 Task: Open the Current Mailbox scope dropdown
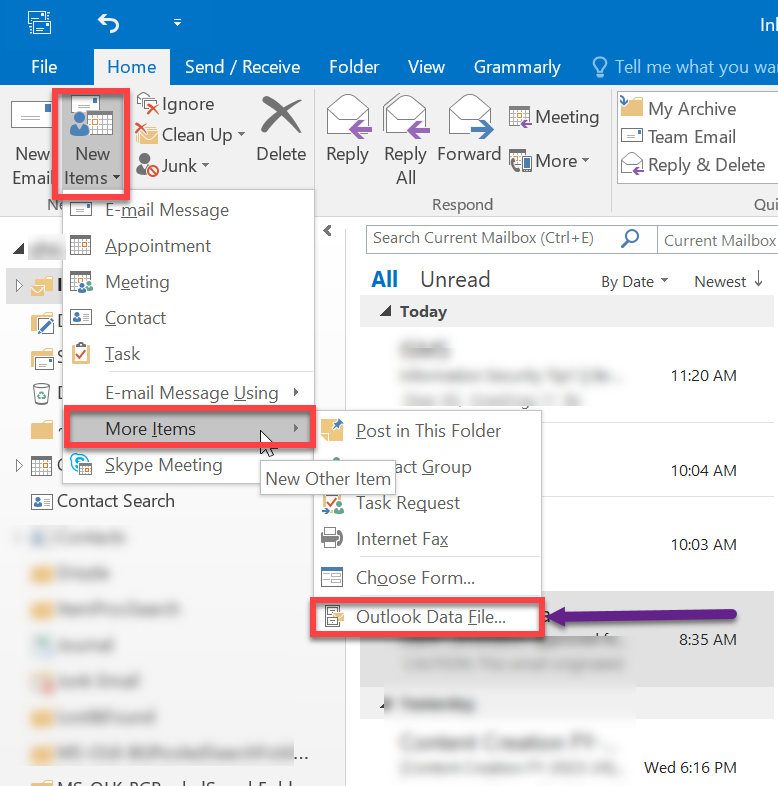(719, 240)
